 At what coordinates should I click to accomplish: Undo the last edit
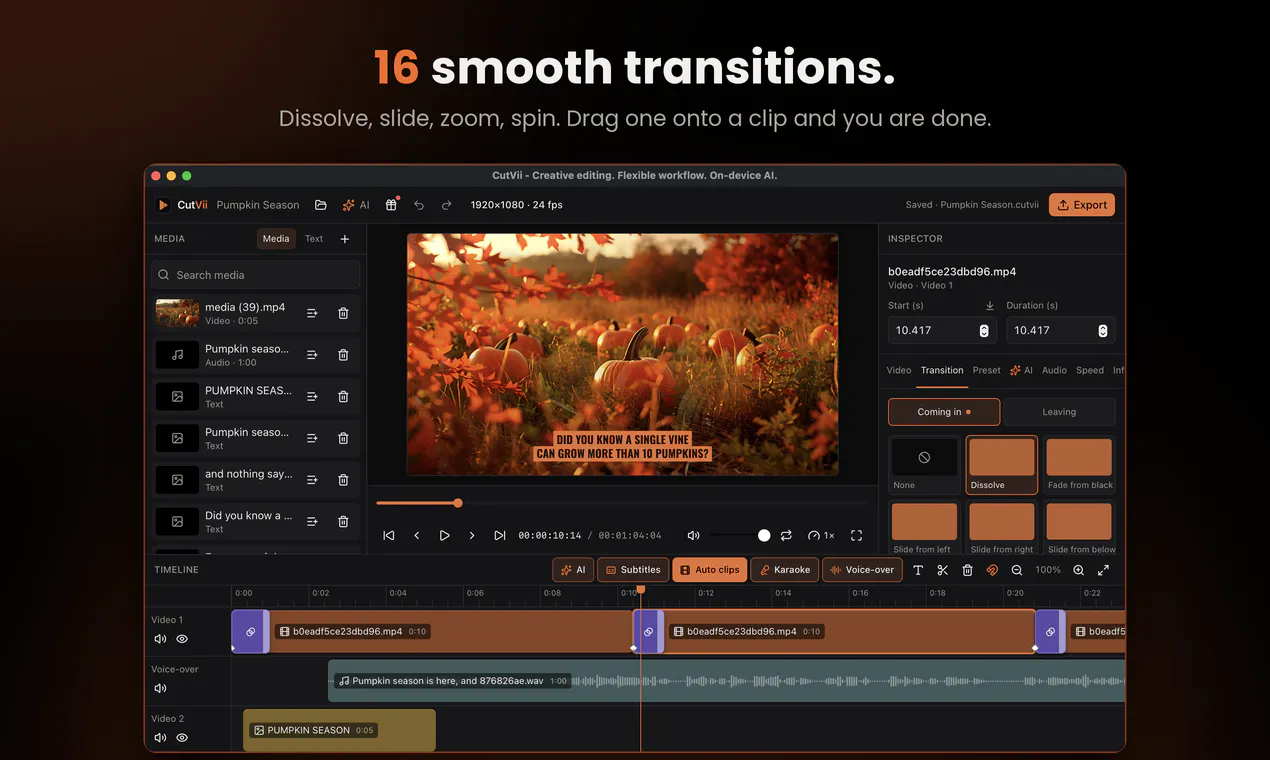pos(419,205)
